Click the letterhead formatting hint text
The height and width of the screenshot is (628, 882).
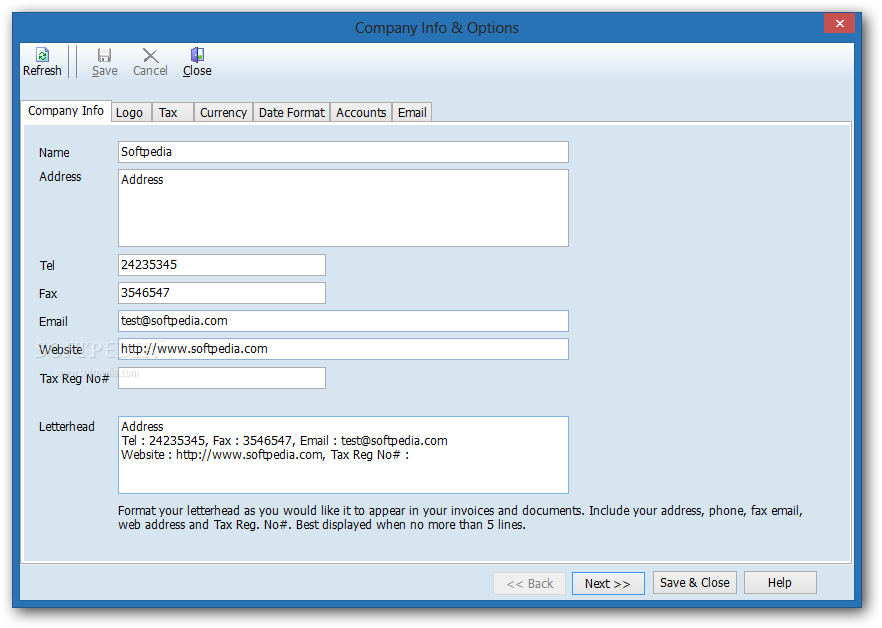point(460,518)
